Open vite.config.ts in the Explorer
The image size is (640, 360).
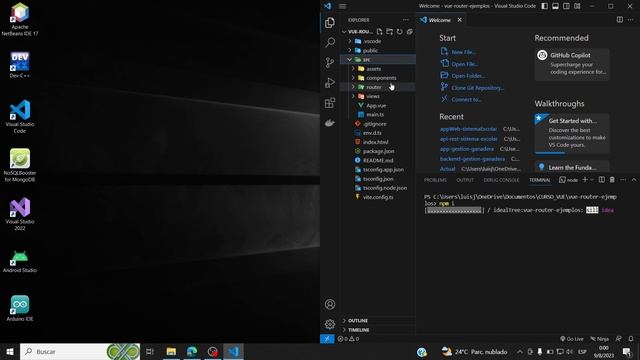378,197
